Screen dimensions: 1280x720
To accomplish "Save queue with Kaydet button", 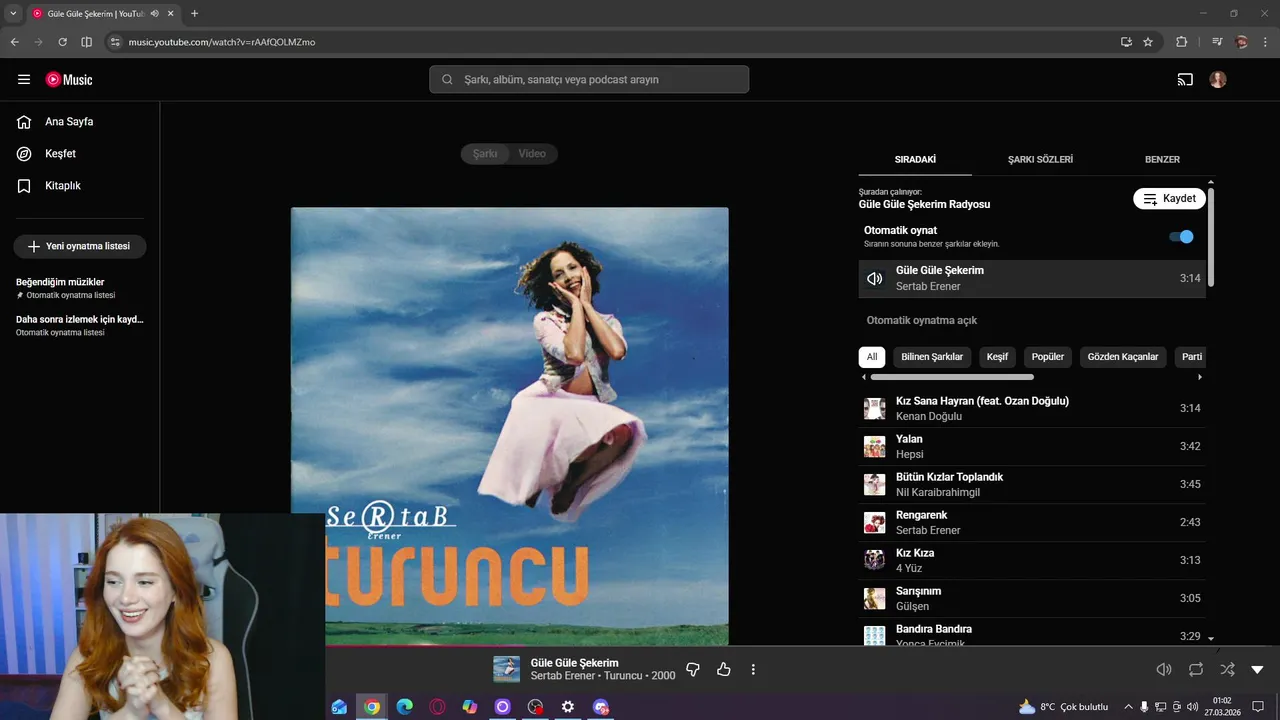I will point(1169,199).
